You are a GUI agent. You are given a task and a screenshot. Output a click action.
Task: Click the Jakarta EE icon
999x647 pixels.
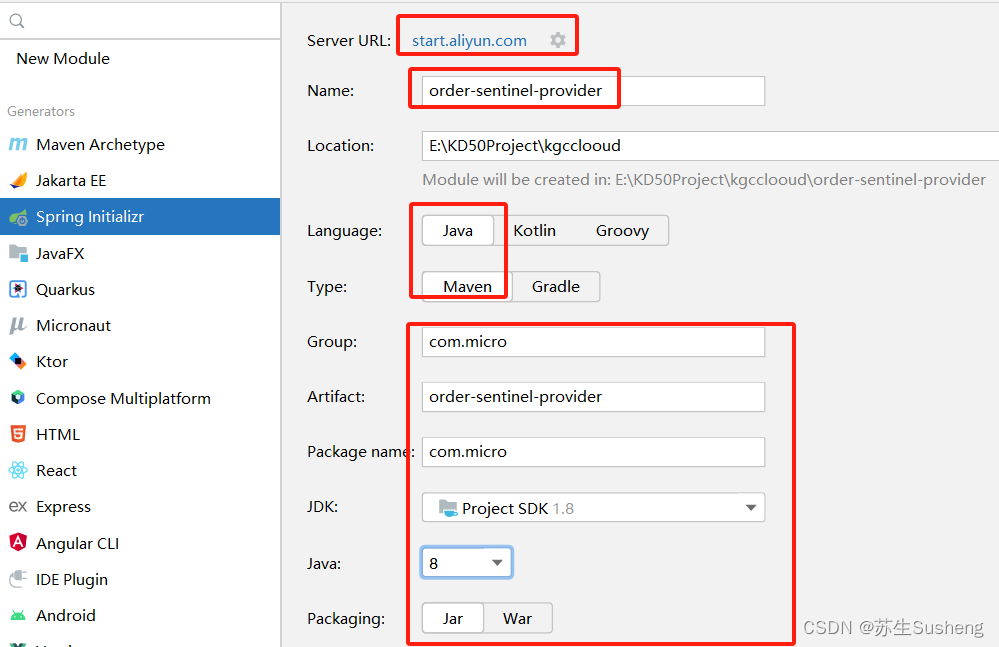coord(18,181)
